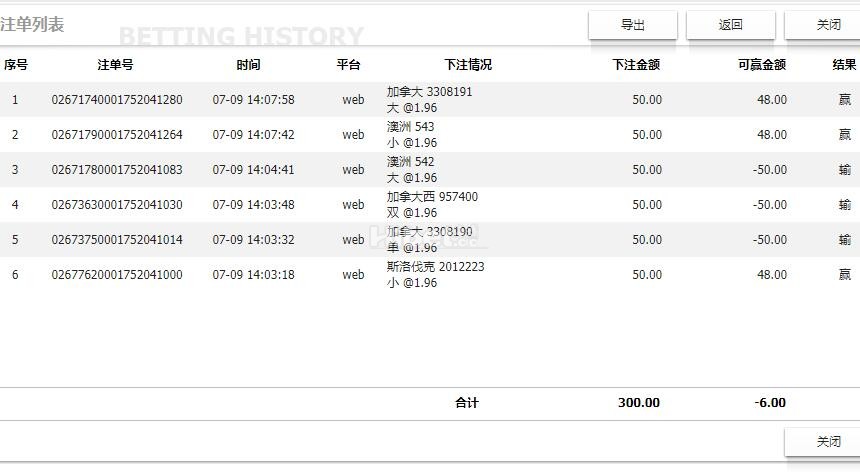Click the 导出 export button

tap(632, 25)
